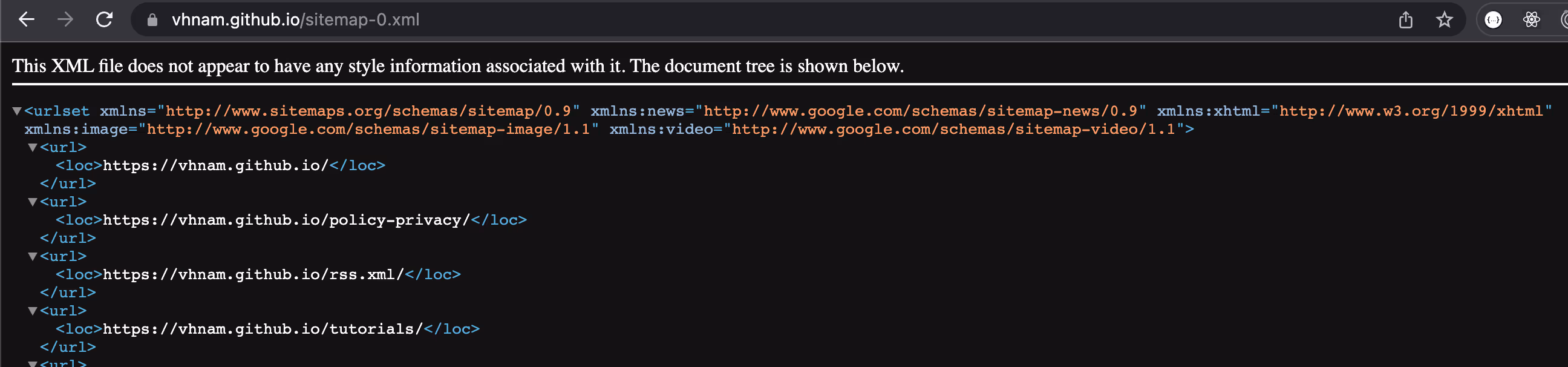This screenshot has height=367, width=1568.
Task: Open the white round extension icon
Action: 1493,20
